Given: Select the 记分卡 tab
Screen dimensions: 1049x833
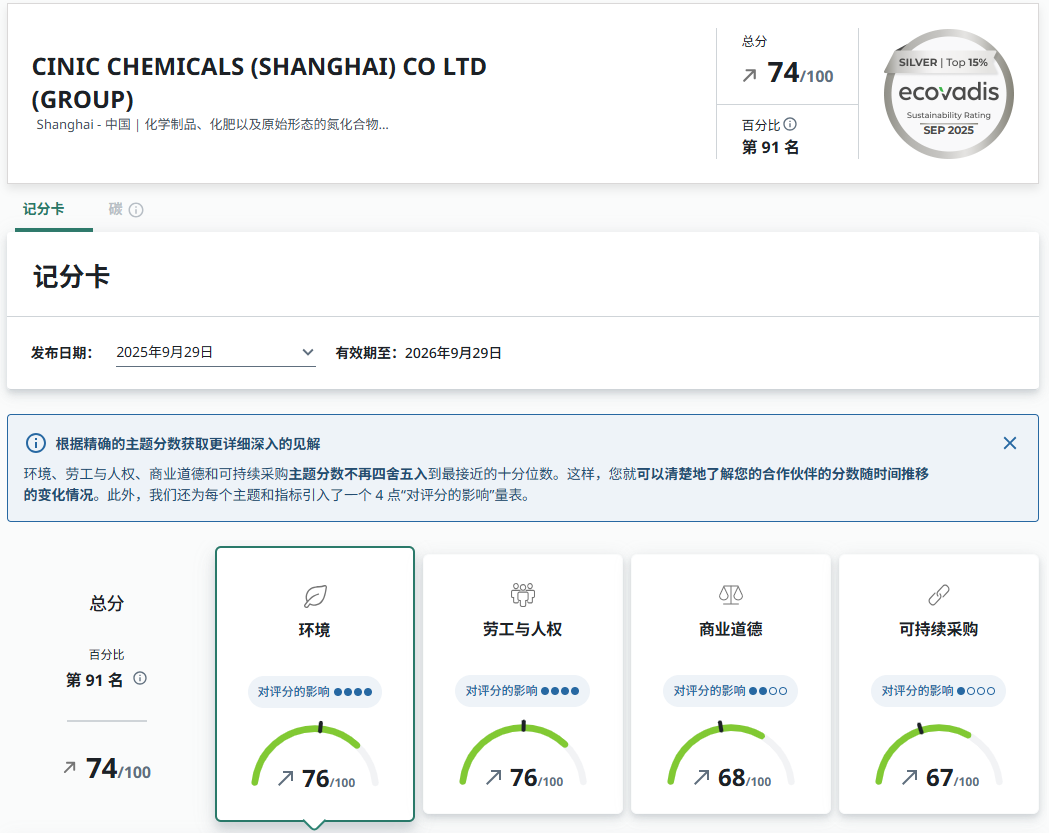Looking at the screenshot, I should 44,209.
